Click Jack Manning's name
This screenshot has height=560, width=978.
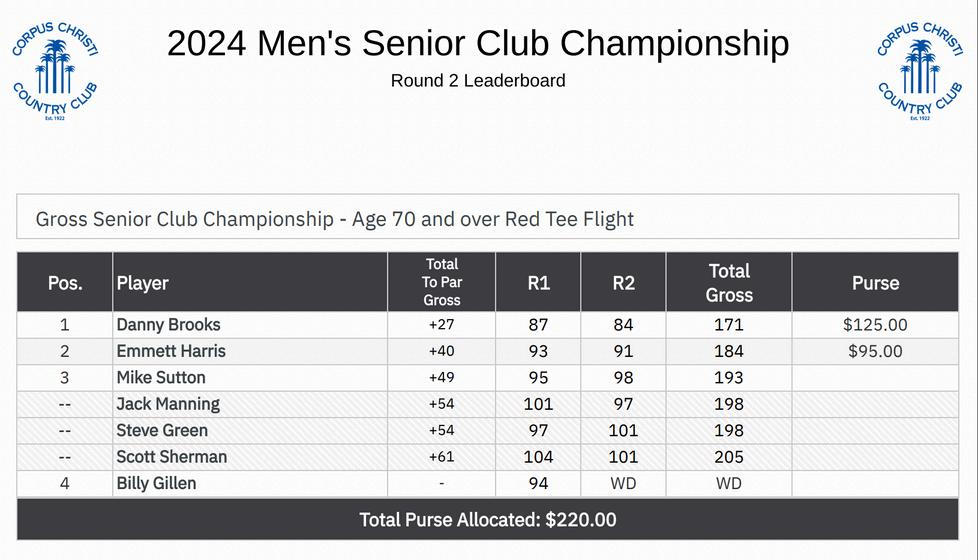[x=168, y=404]
